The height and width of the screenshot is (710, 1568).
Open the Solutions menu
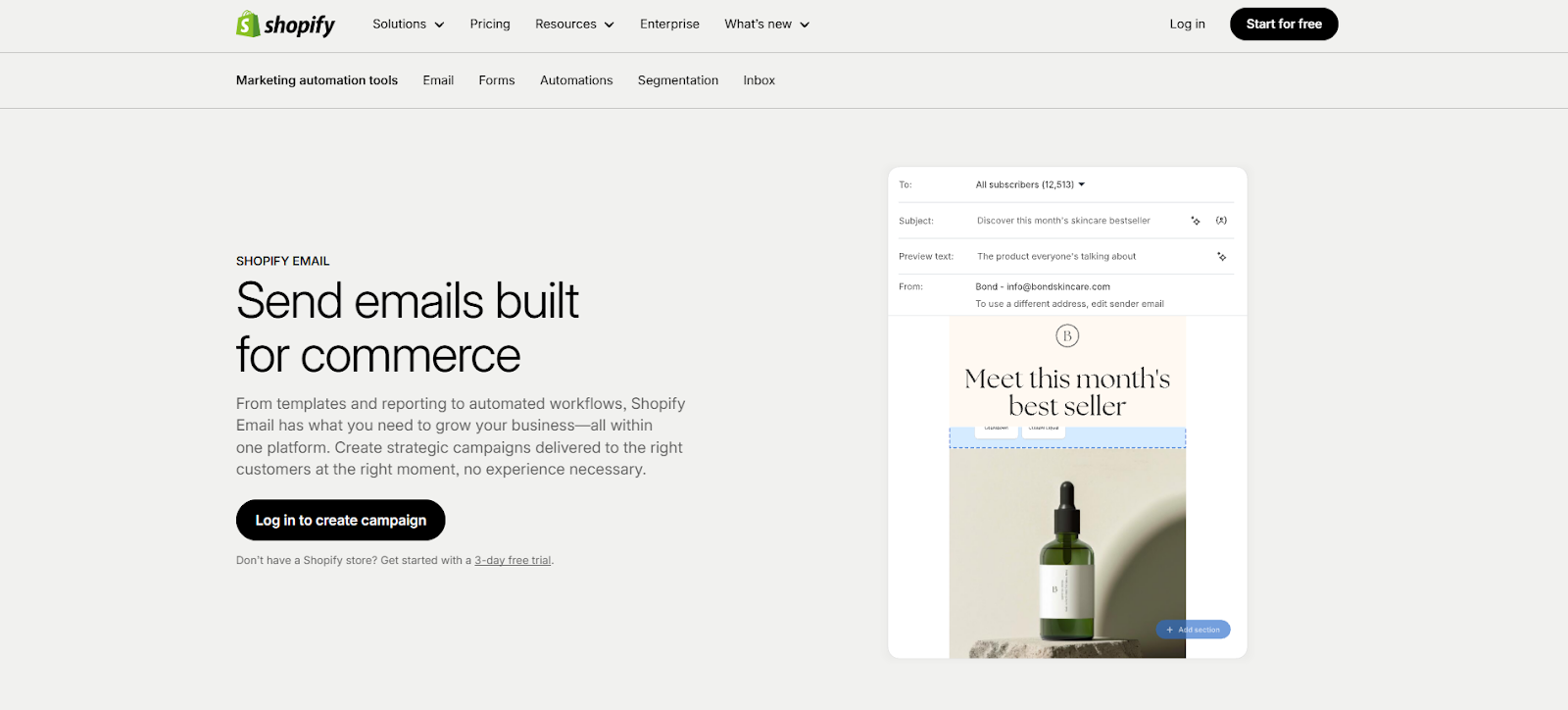tap(408, 25)
